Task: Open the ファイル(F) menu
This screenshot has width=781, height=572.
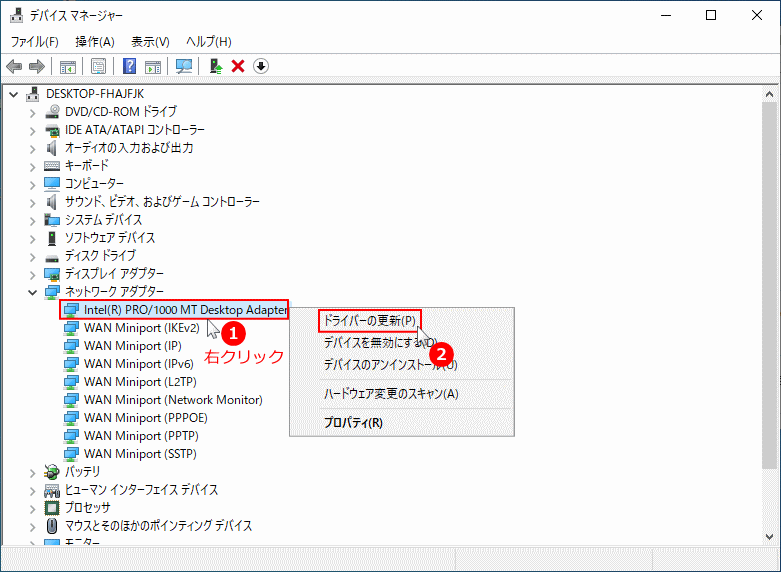Action: pos(34,41)
